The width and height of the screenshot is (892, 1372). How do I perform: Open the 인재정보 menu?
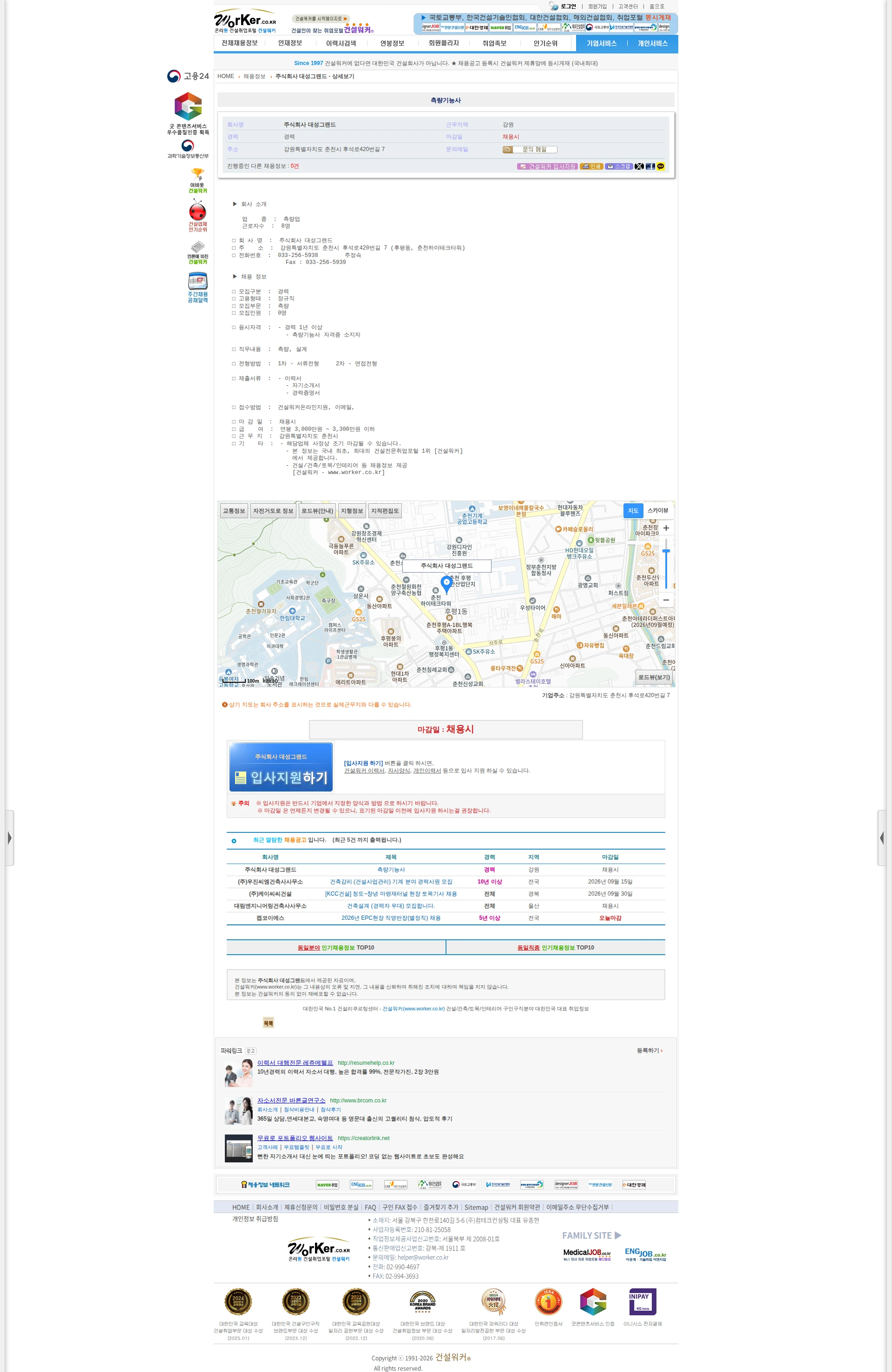(290, 43)
